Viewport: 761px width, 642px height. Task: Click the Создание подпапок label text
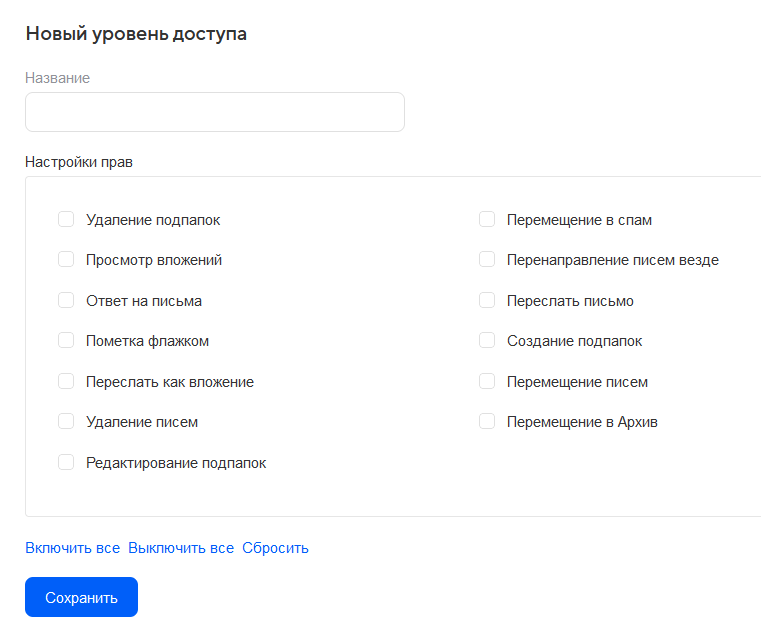(x=574, y=341)
